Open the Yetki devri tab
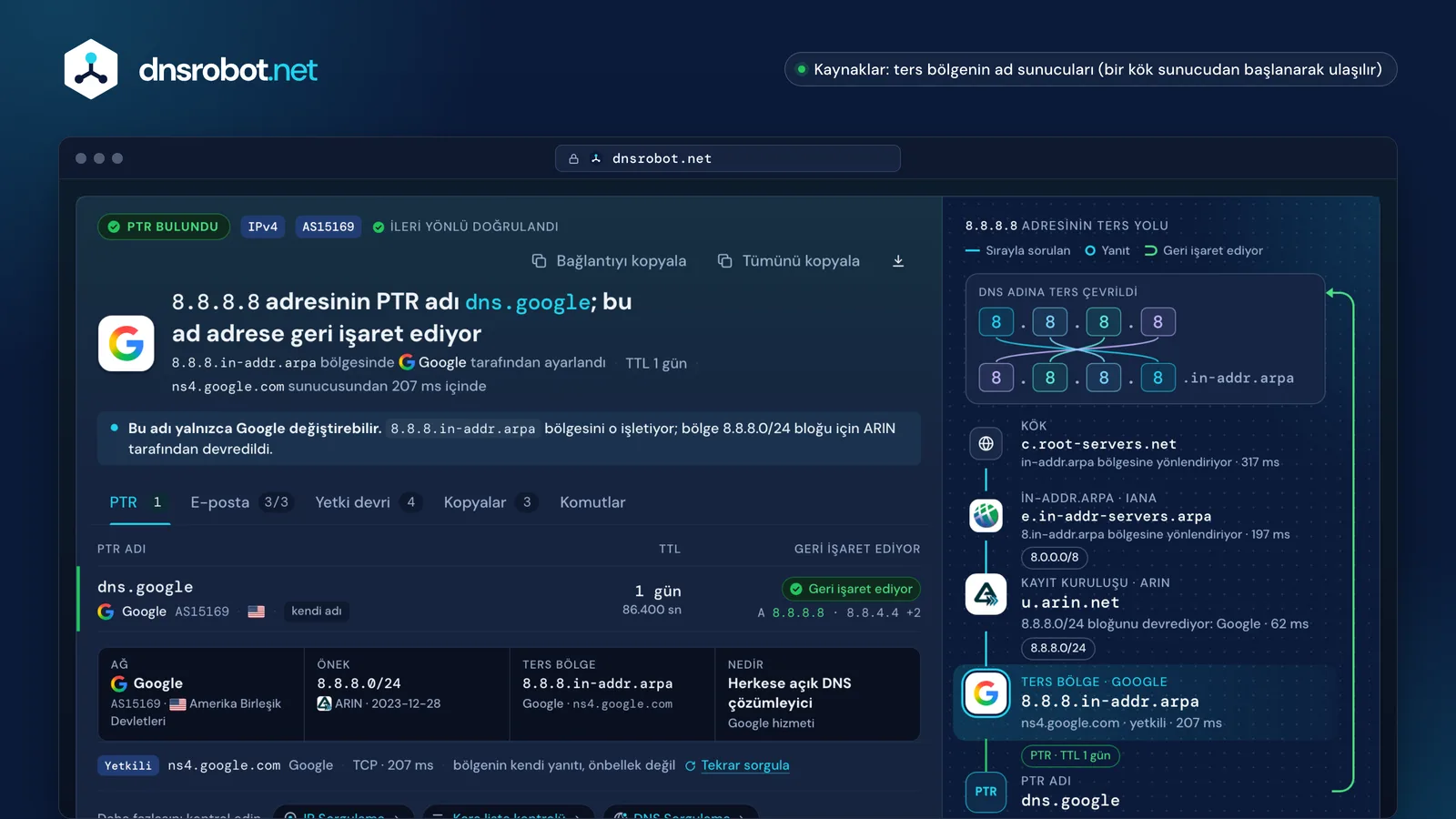Screen dimensions: 1456x819 pos(368,502)
